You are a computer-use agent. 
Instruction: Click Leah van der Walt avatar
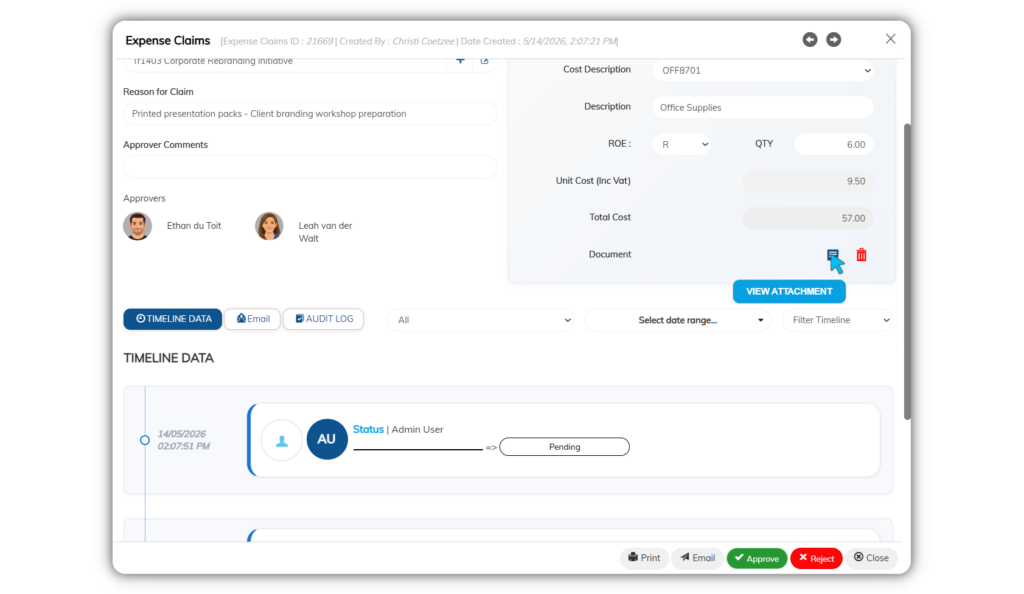coord(269,226)
